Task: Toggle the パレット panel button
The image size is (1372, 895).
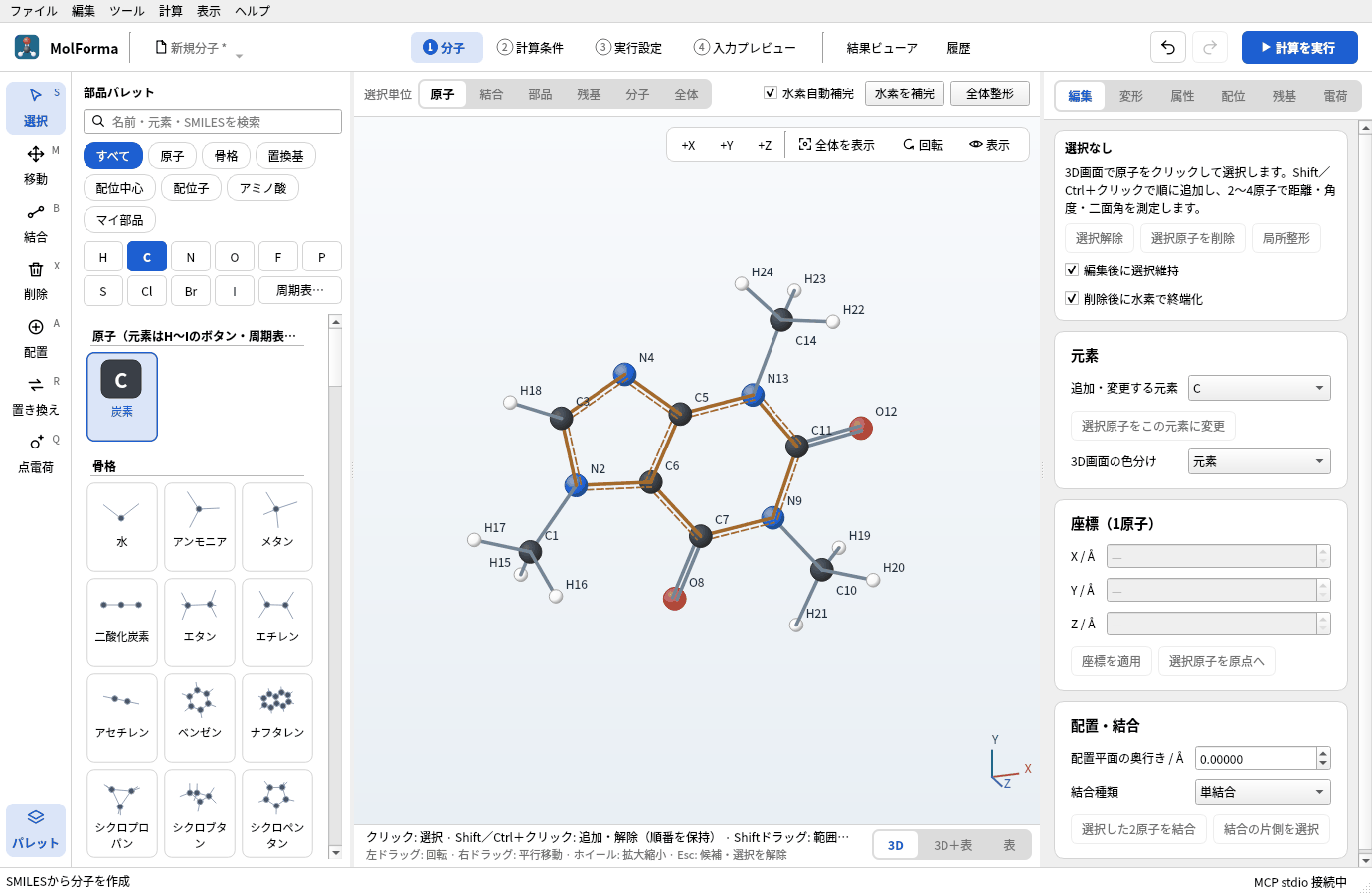Action: (36, 829)
